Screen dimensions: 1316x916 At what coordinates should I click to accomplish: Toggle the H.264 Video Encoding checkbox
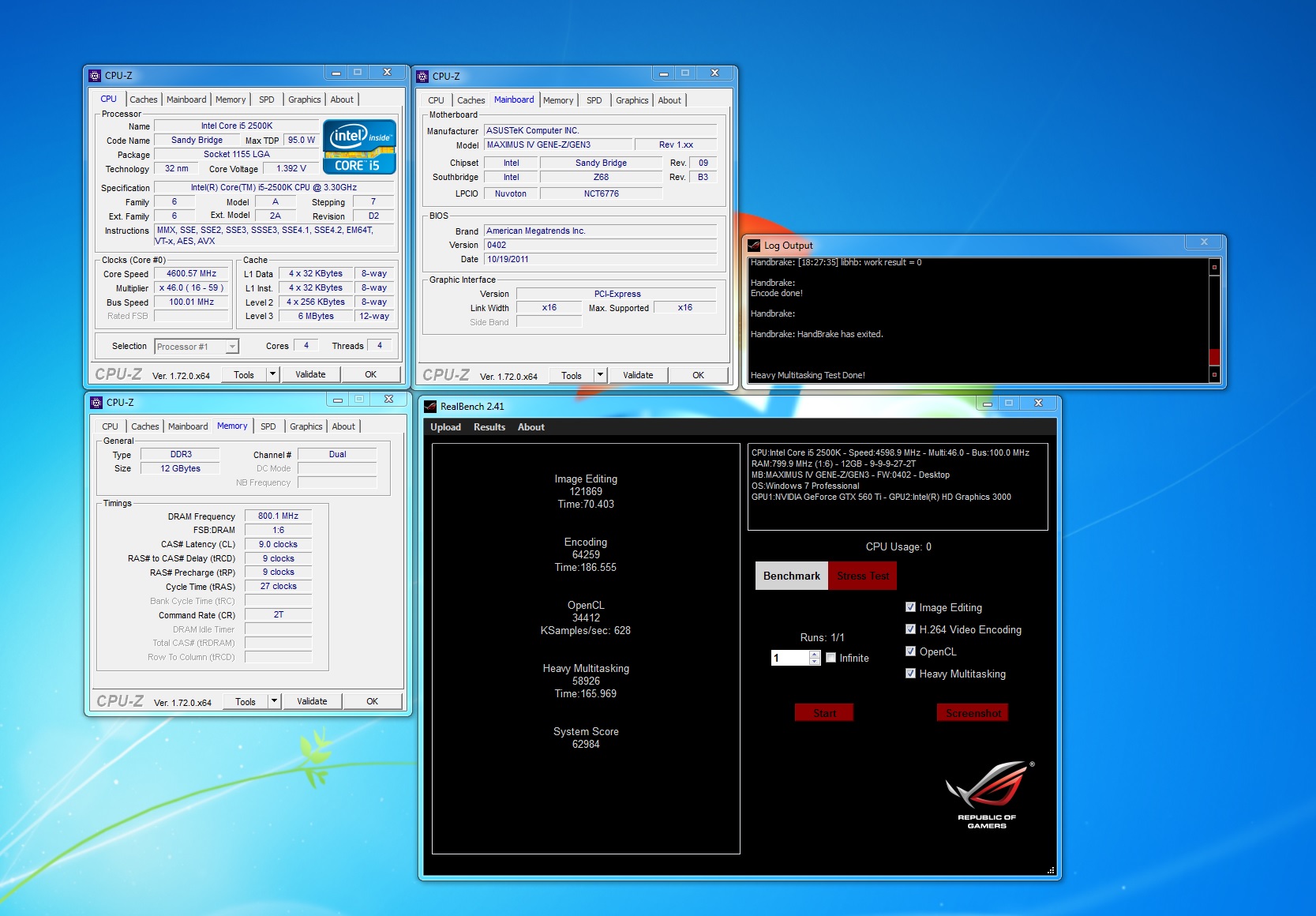[x=910, y=629]
